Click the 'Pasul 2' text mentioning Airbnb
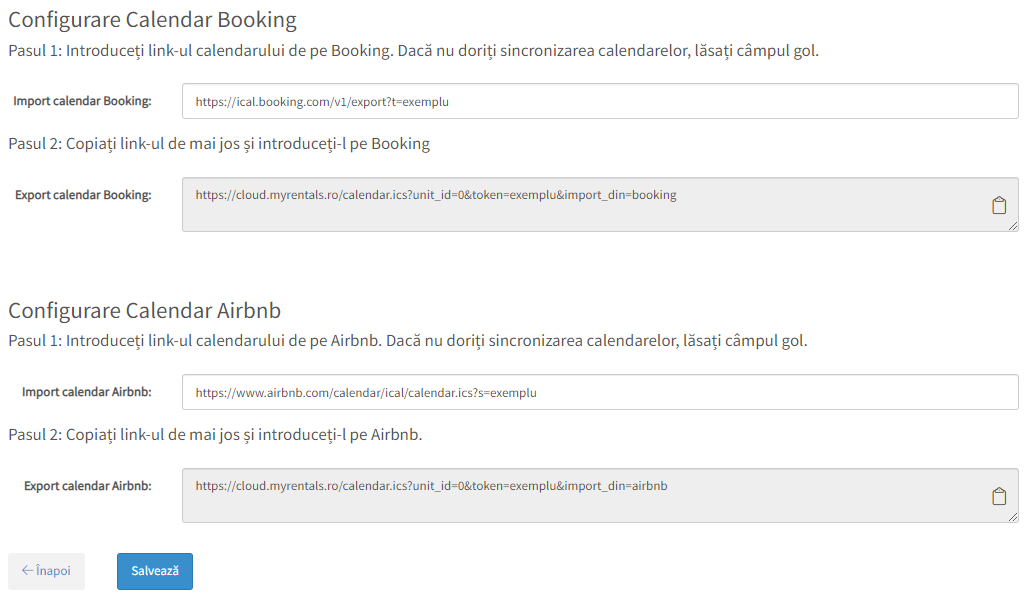The height and width of the screenshot is (603, 1030). click(x=215, y=435)
